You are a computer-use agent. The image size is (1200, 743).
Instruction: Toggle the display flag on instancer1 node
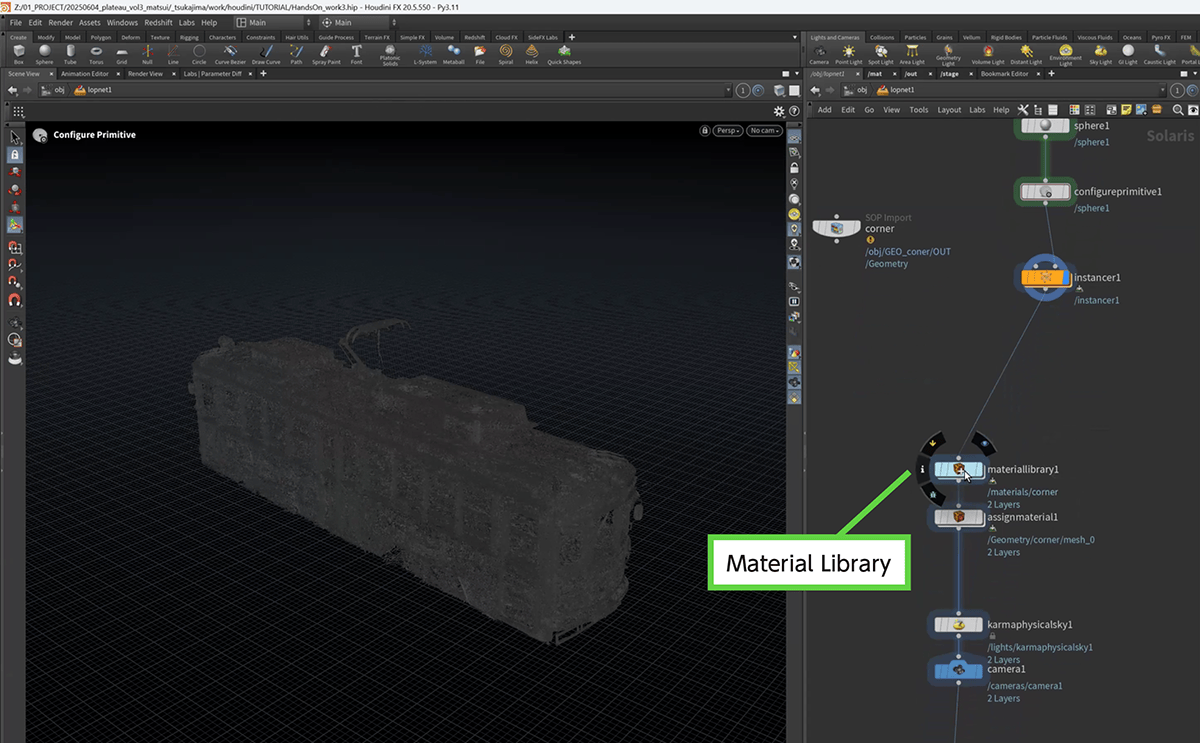coord(1065,277)
